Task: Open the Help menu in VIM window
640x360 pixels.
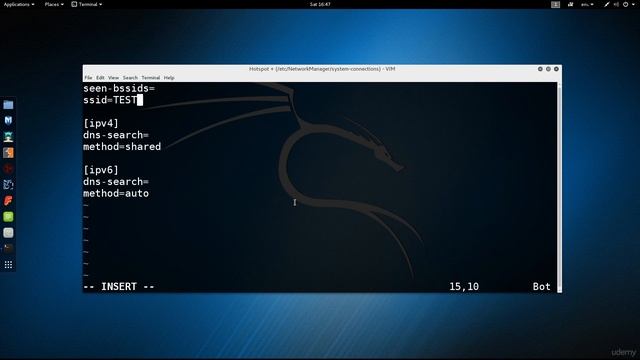Action: (169, 78)
